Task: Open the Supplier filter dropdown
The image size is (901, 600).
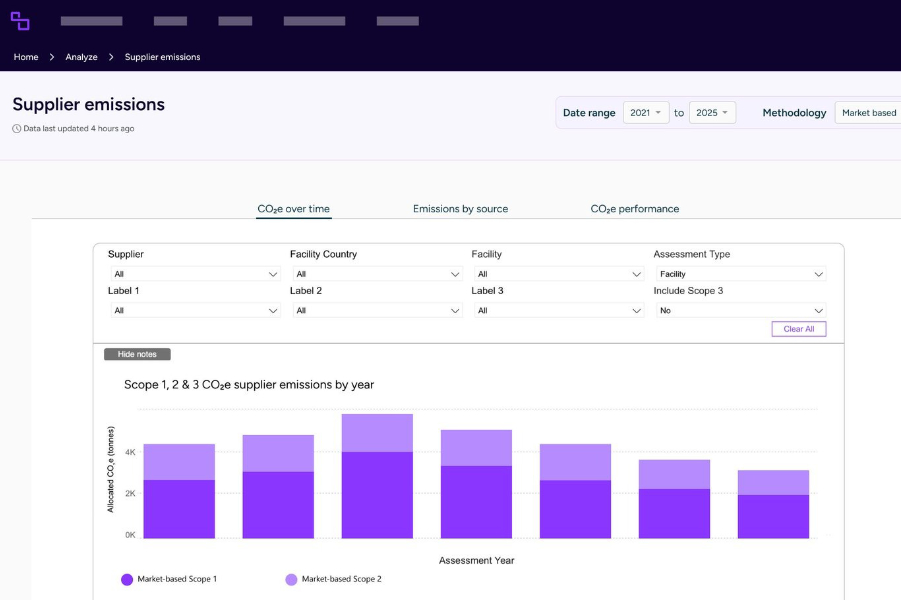Action: point(195,273)
